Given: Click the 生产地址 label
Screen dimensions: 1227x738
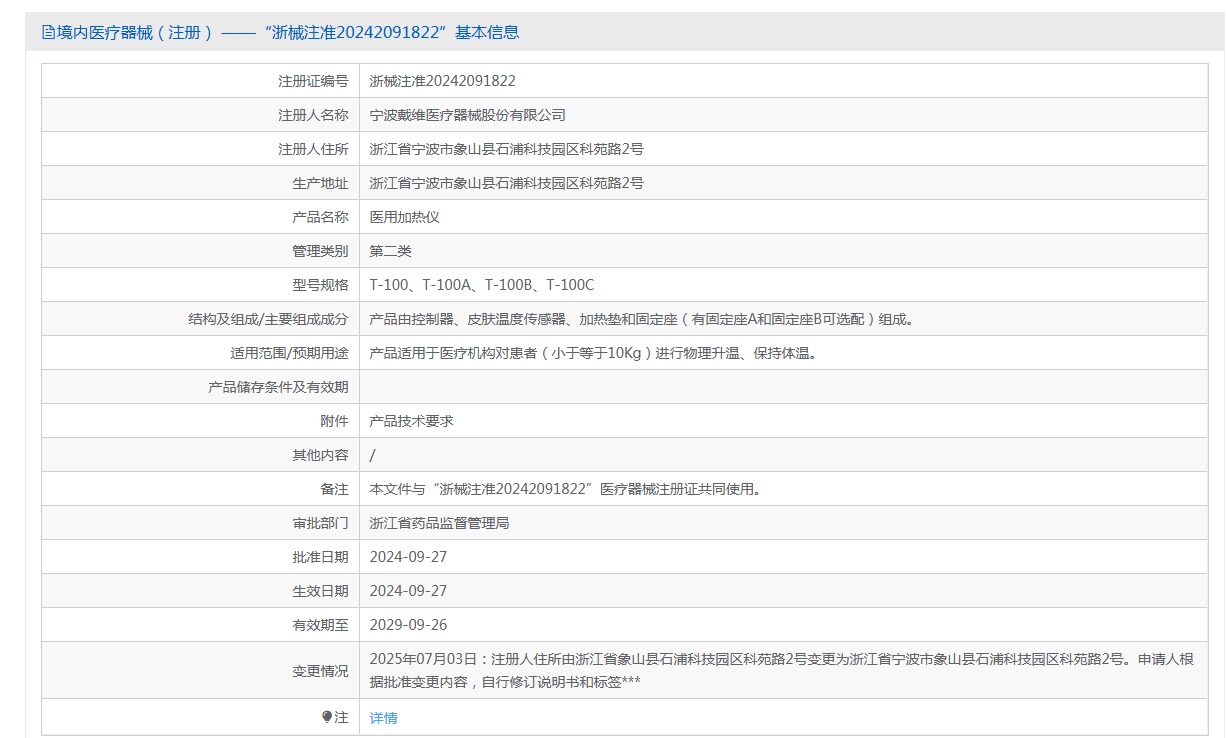Looking at the screenshot, I should point(320,183).
